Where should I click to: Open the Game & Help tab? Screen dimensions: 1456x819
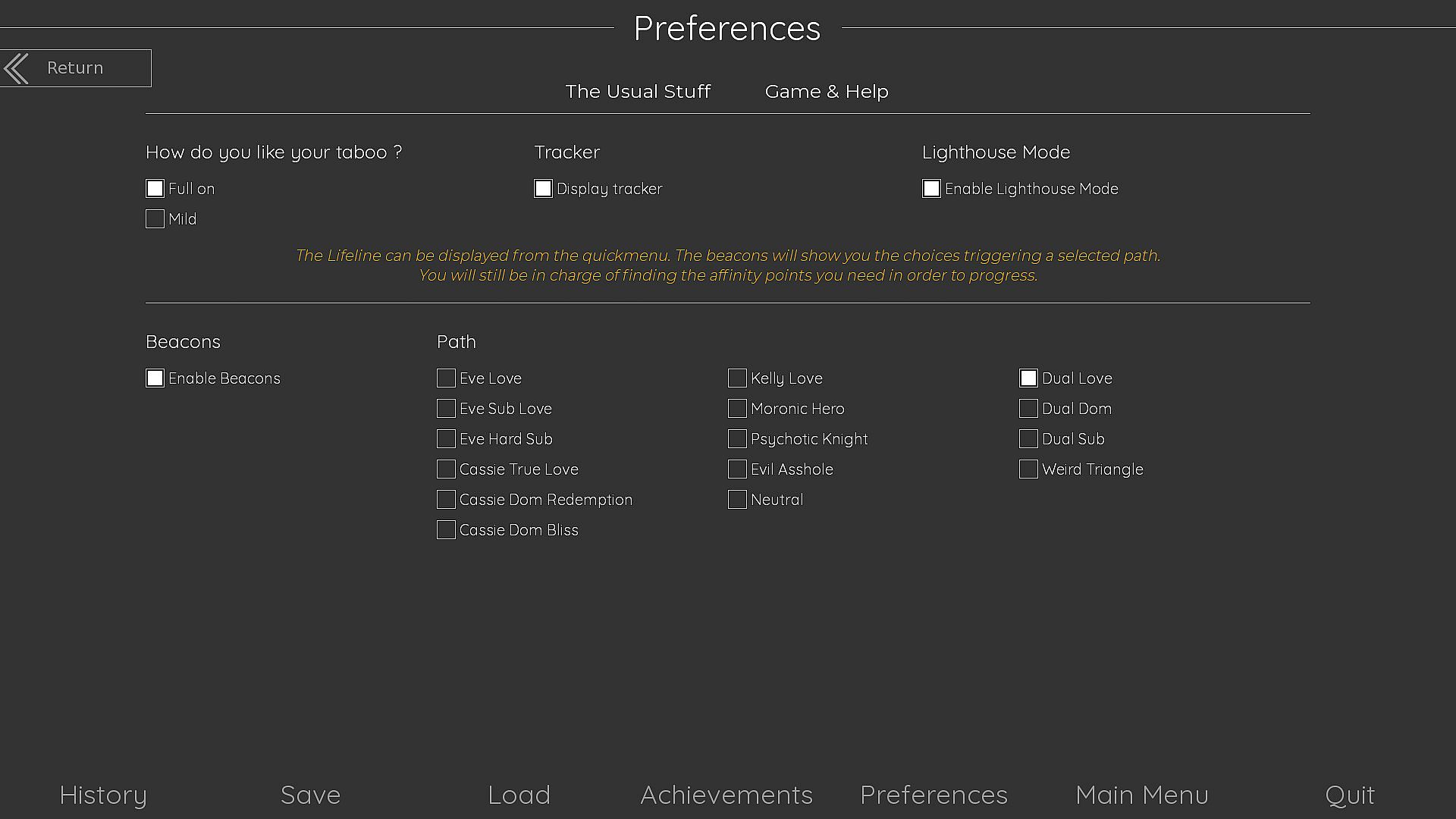point(827,92)
